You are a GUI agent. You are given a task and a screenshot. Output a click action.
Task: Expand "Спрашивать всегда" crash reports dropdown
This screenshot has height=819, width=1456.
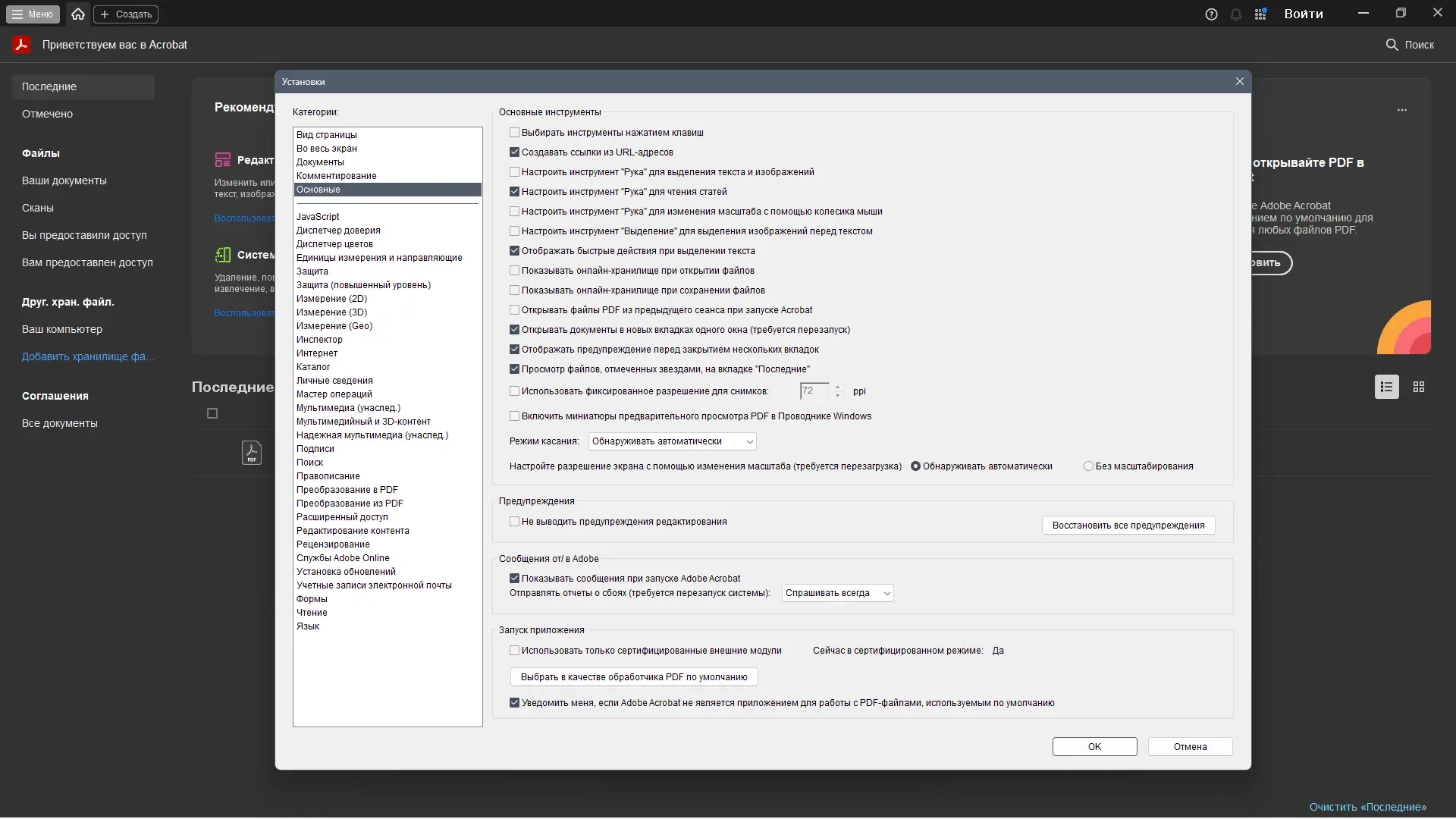(837, 593)
